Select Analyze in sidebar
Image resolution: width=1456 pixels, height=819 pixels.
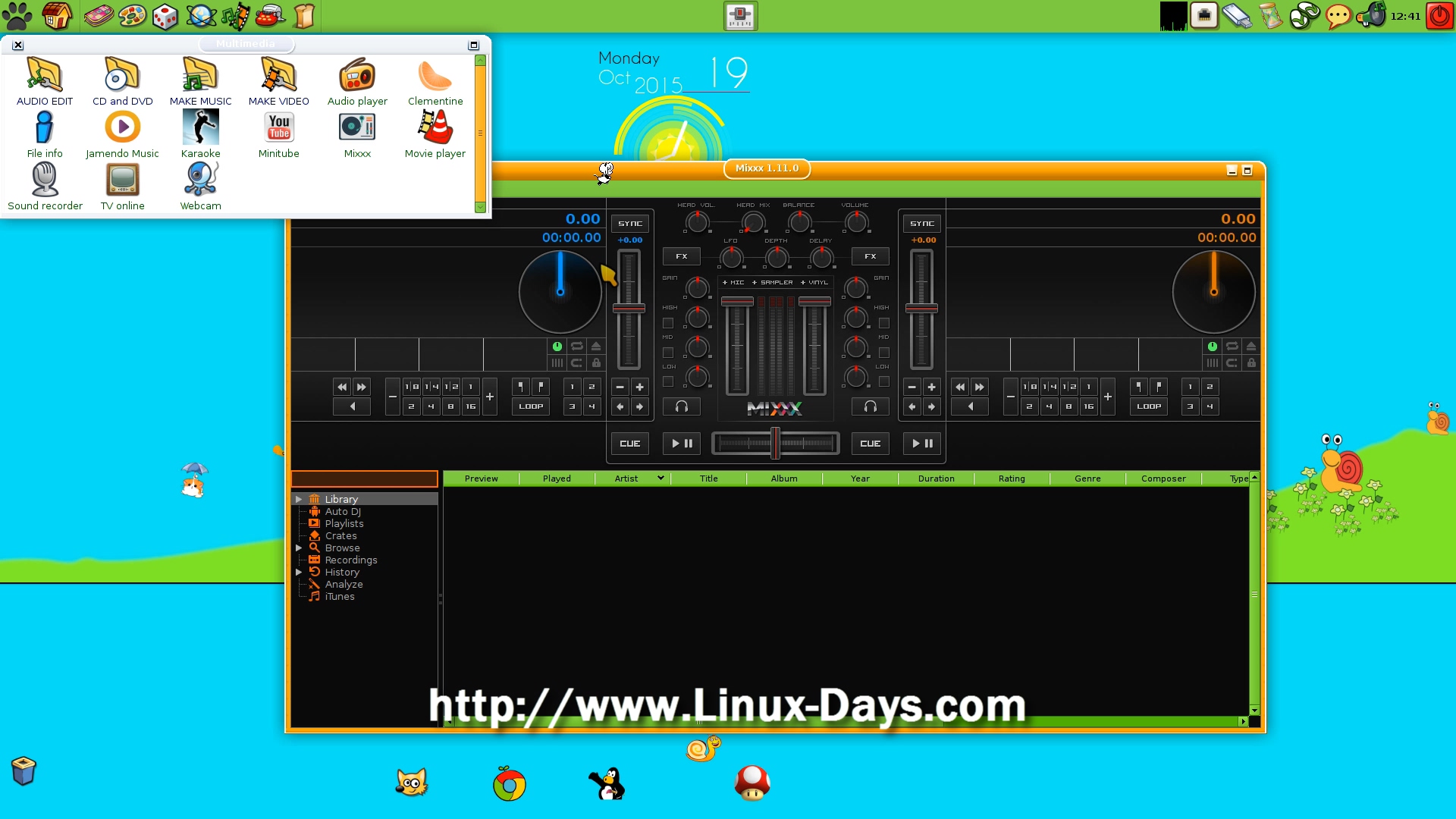click(x=344, y=584)
